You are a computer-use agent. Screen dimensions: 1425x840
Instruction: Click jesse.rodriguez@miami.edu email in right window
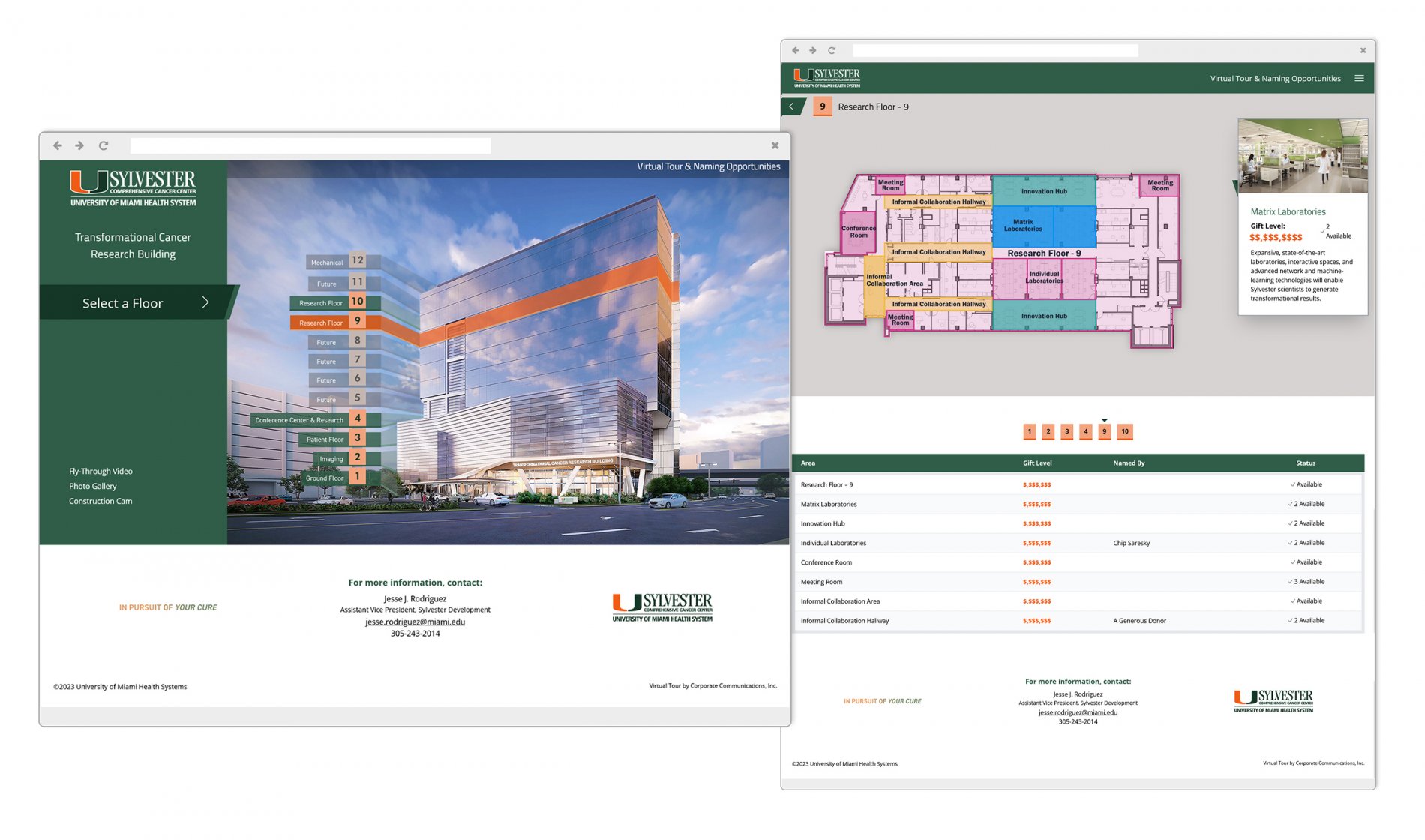click(x=1078, y=713)
